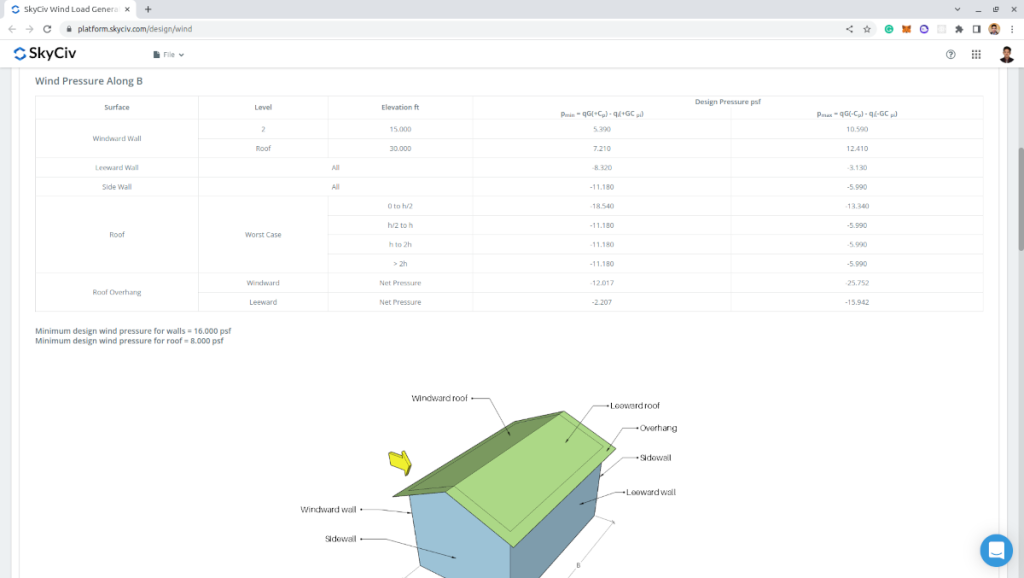Expand the tab search chevron
The height and width of the screenshot is (578, 1024).
pyautogui.click(x=957, y=8)
